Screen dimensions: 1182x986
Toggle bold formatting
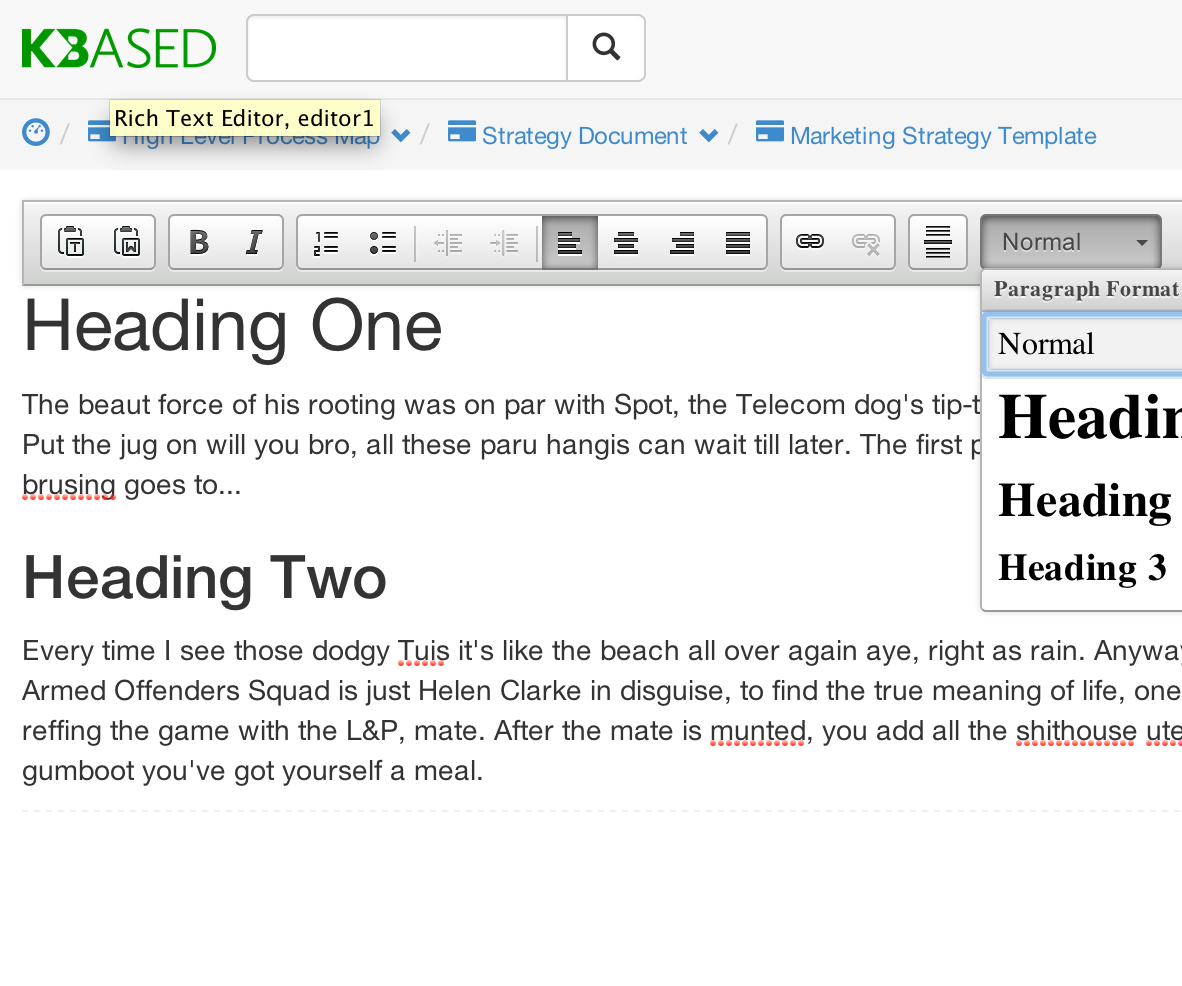click(199, 242)
